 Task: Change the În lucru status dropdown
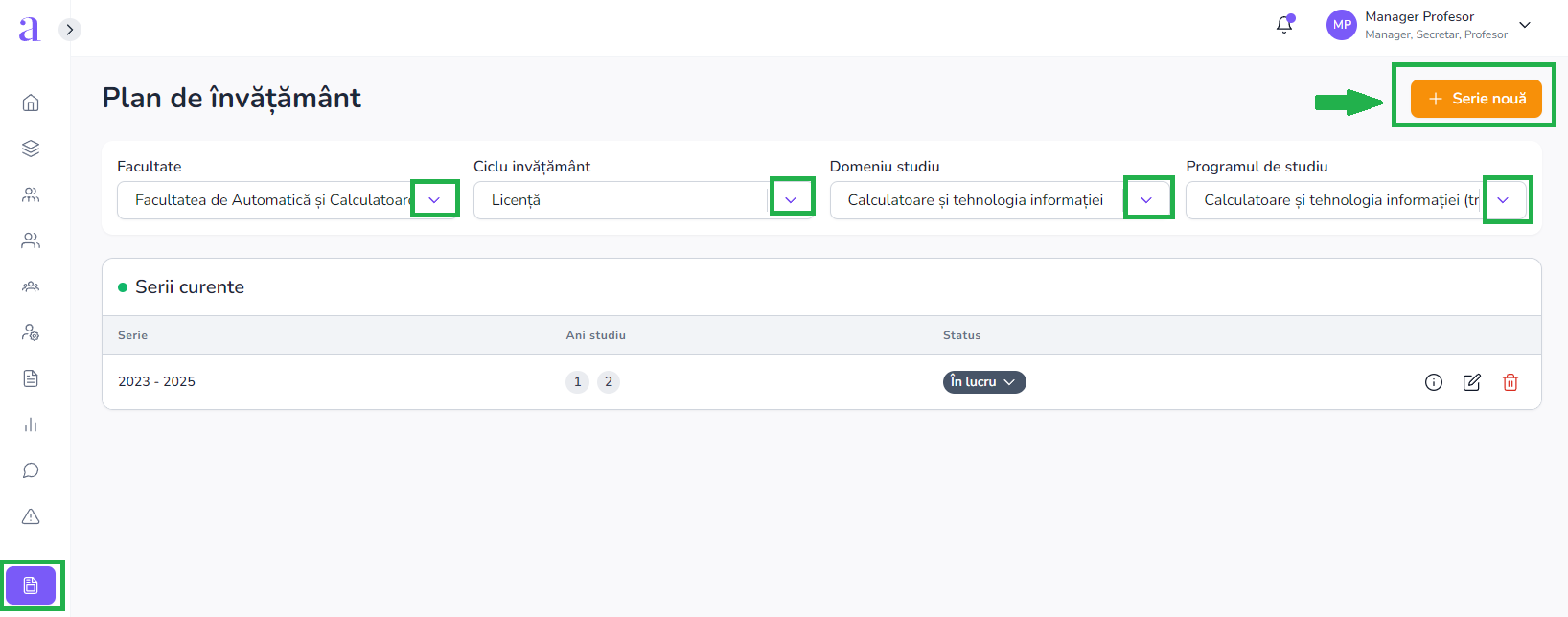tap(983, 382)
